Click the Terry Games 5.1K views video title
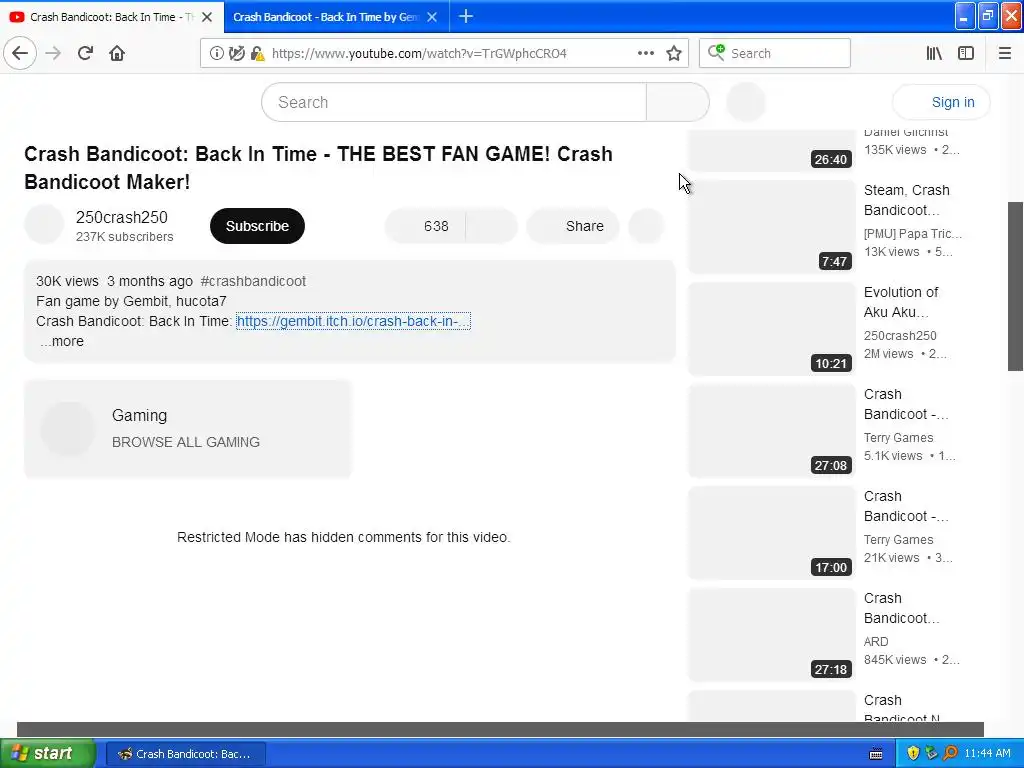Viewport: 1024px width, 768px height. [906, 404]
